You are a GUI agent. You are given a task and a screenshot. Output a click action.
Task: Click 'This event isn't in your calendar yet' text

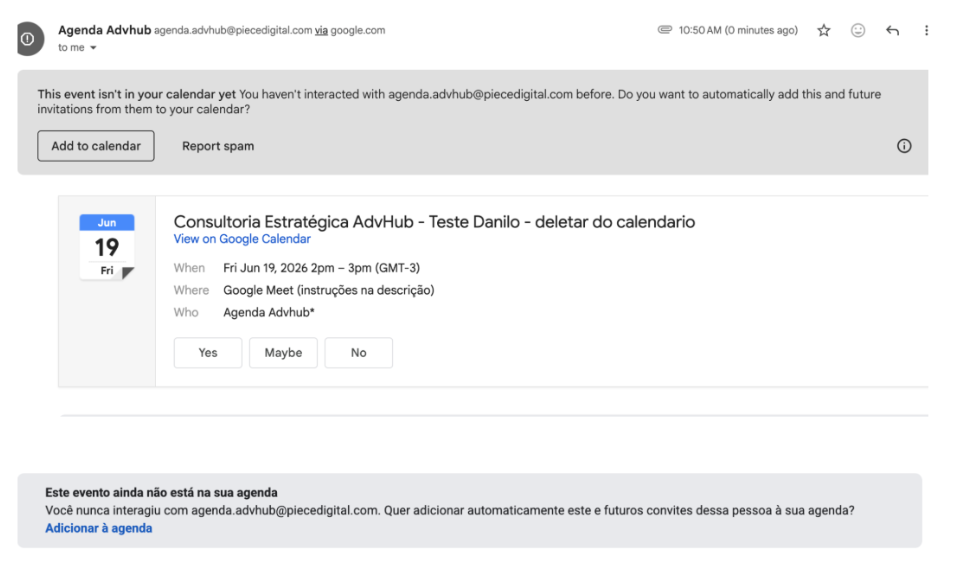[137, 94]
